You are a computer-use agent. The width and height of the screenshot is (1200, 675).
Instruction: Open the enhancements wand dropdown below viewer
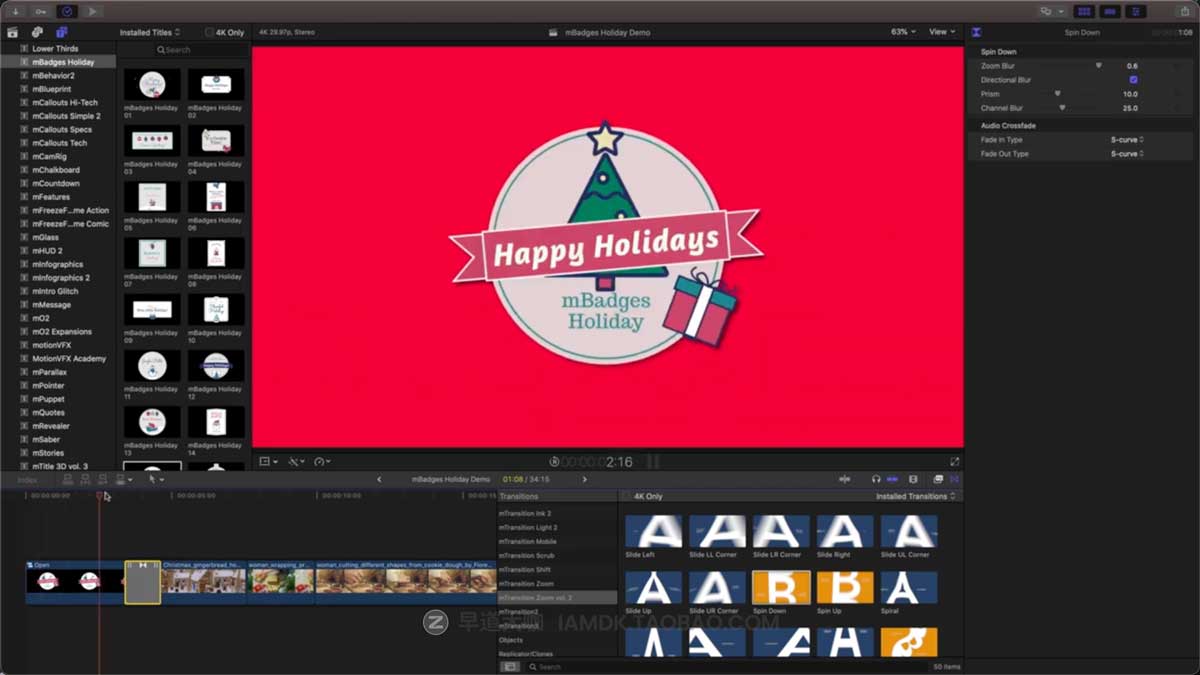pos(296,462)
